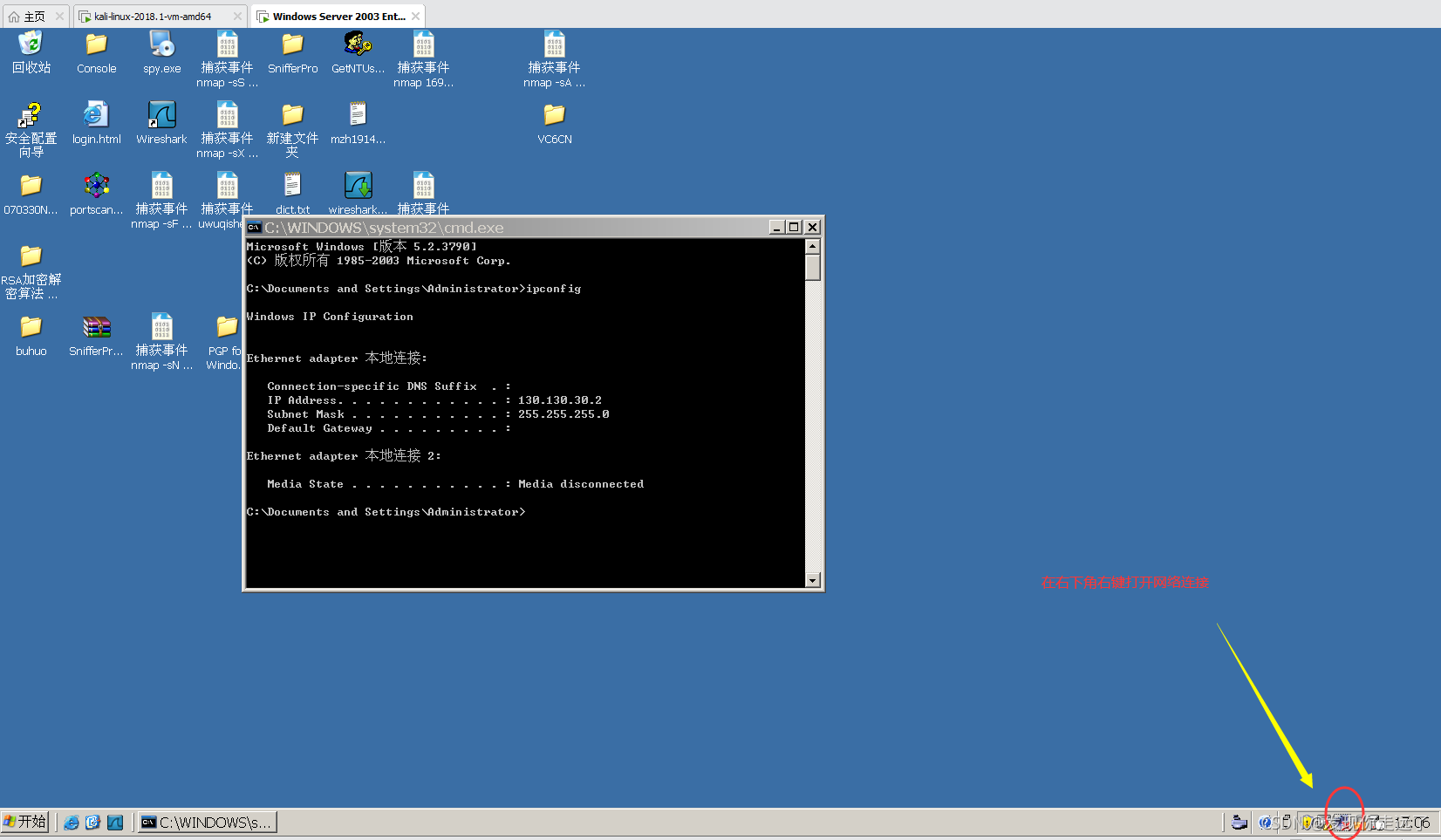This screenshot has width=1441, height=840.
Task: Open the VC6CN folder
Action: click(x=554, y=123)
